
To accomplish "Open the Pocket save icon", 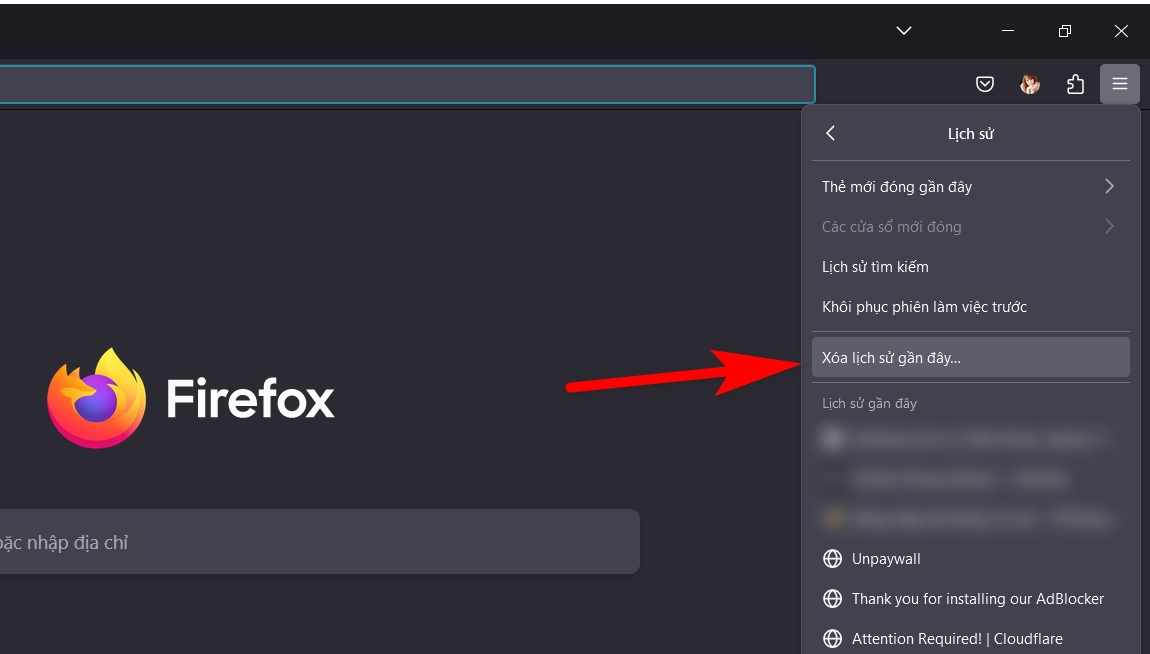I will point(984,84).
